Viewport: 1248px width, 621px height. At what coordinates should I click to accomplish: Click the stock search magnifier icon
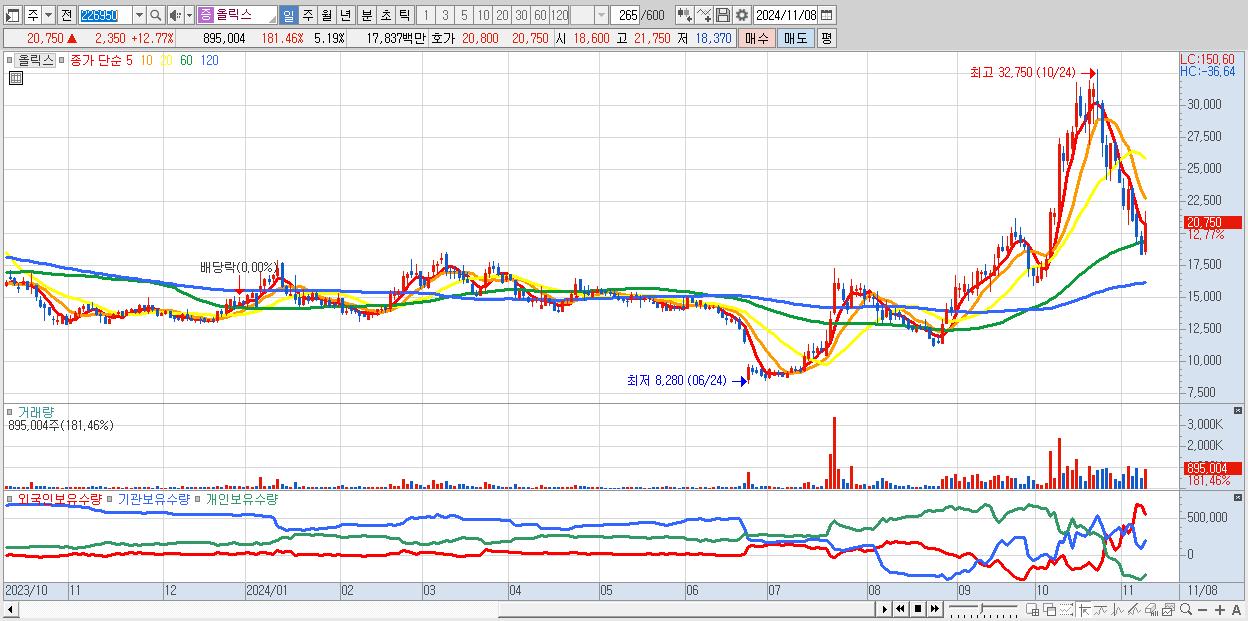tap(156, 15)
